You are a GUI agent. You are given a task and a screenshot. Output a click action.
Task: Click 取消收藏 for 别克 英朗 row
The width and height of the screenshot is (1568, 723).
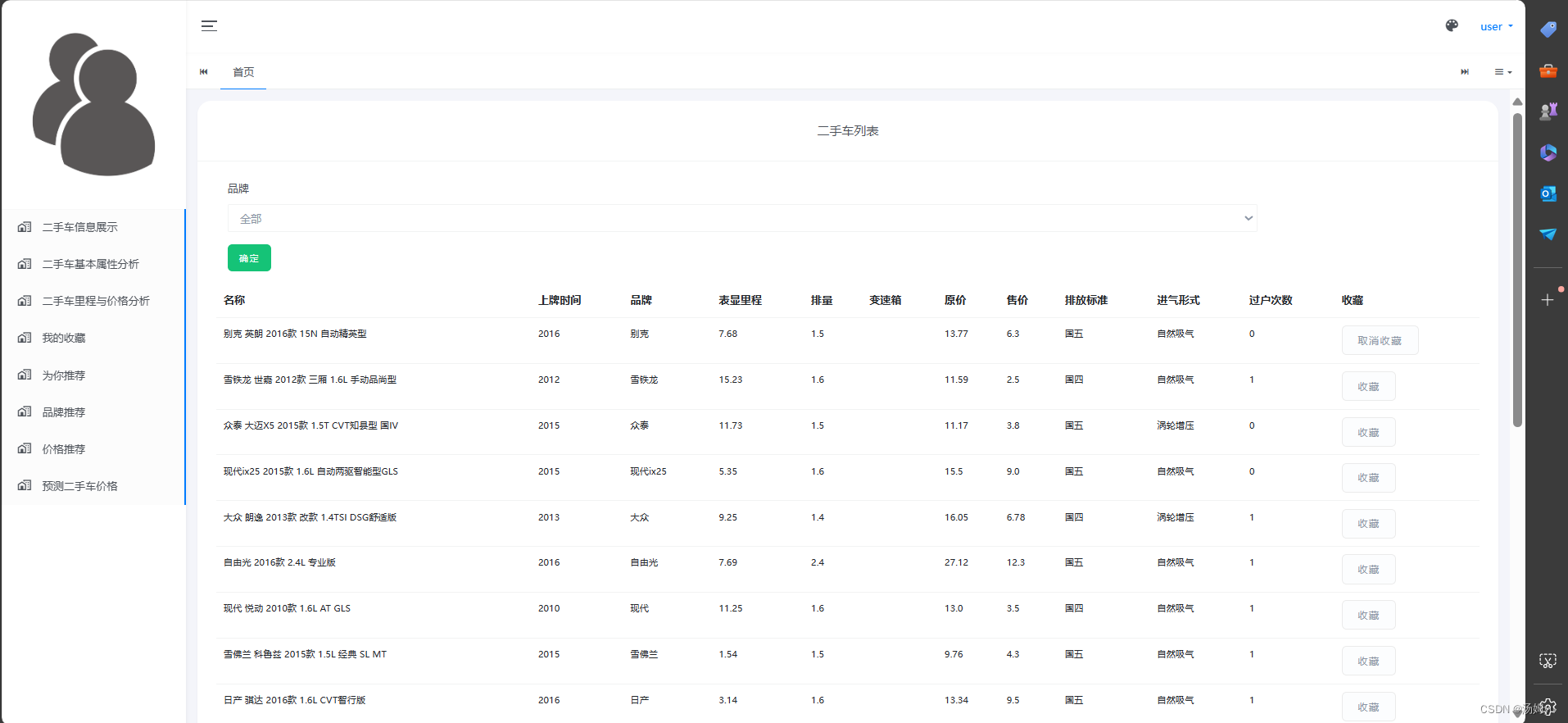tap(1380, 340)
